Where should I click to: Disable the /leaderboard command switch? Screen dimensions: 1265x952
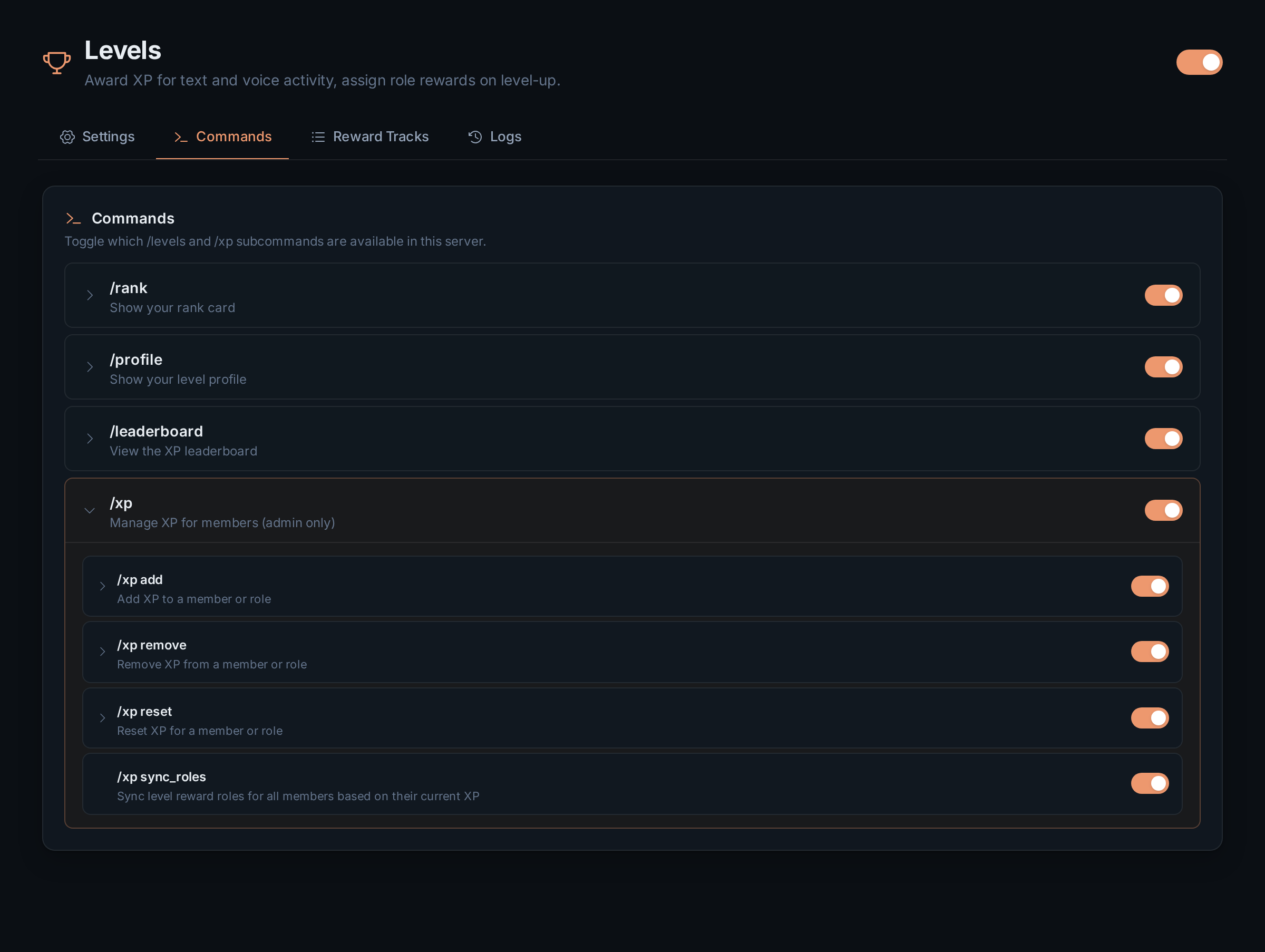(1163, 439)
